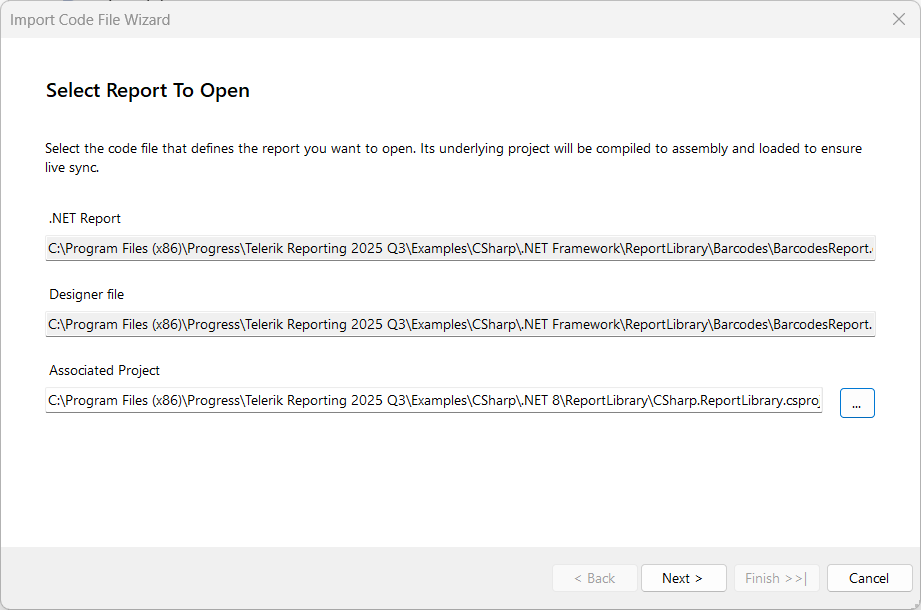
Task: Click the disabled Back button
Action: tap(594, 578)
